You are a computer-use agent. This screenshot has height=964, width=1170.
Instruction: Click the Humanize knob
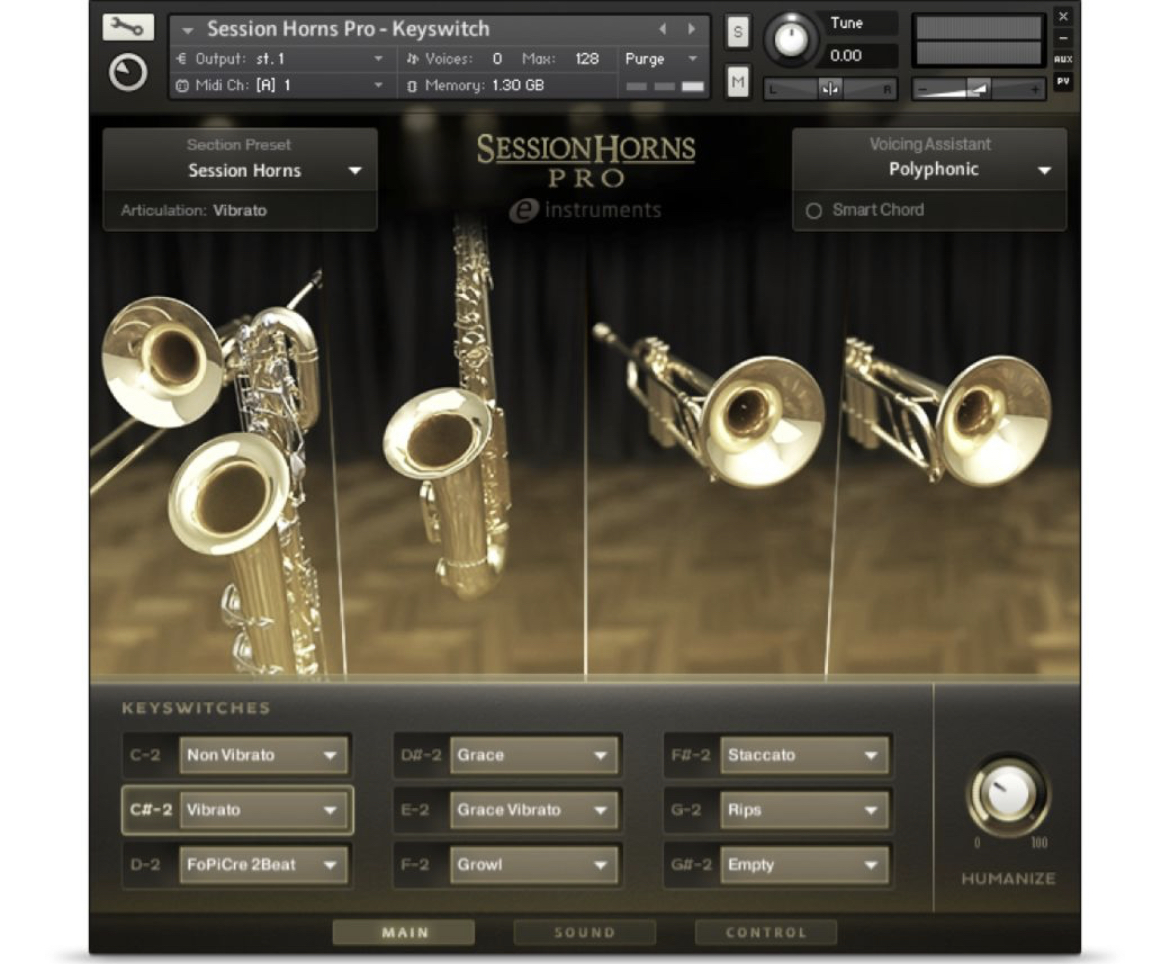[1007, 795]
